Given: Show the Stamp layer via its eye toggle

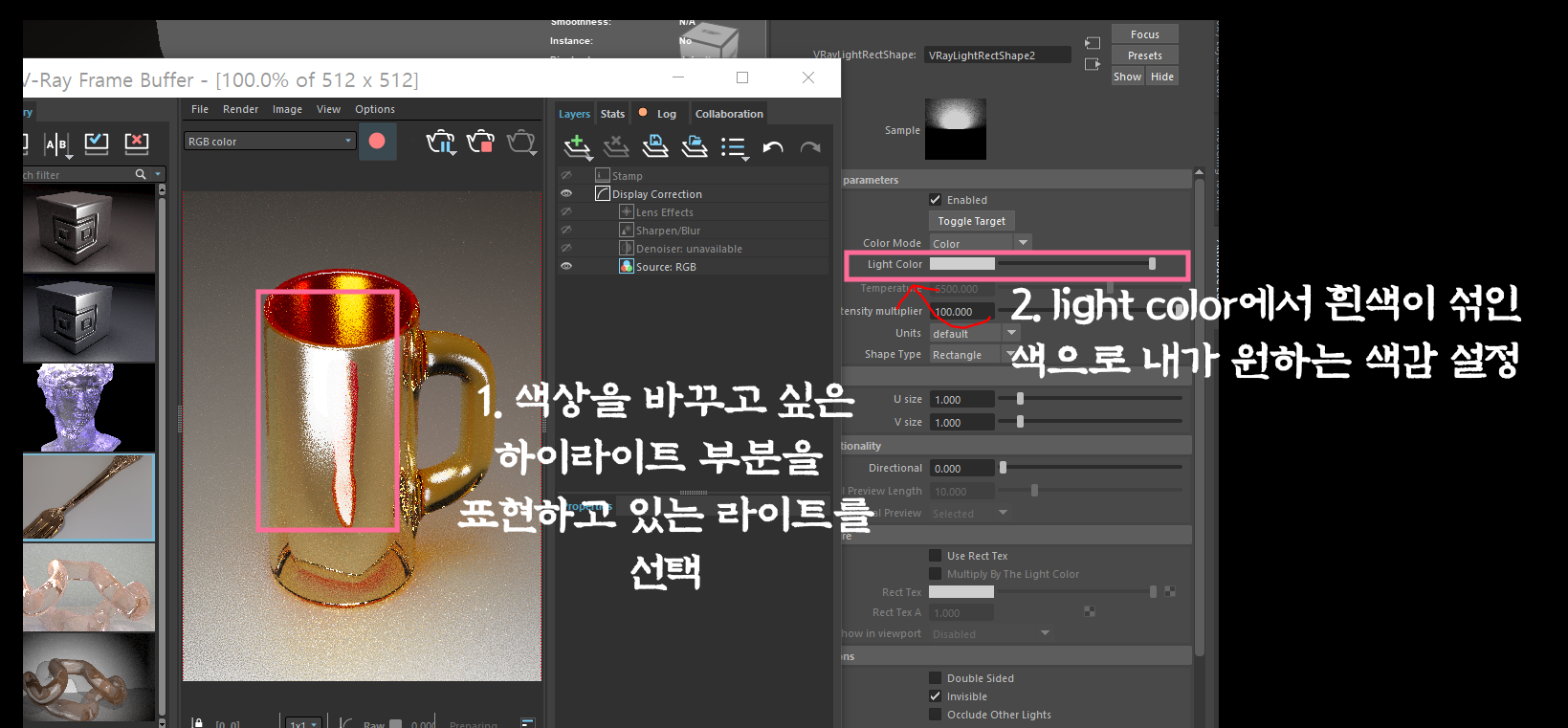Looking at the screenshot, I should tap(566, 175).
